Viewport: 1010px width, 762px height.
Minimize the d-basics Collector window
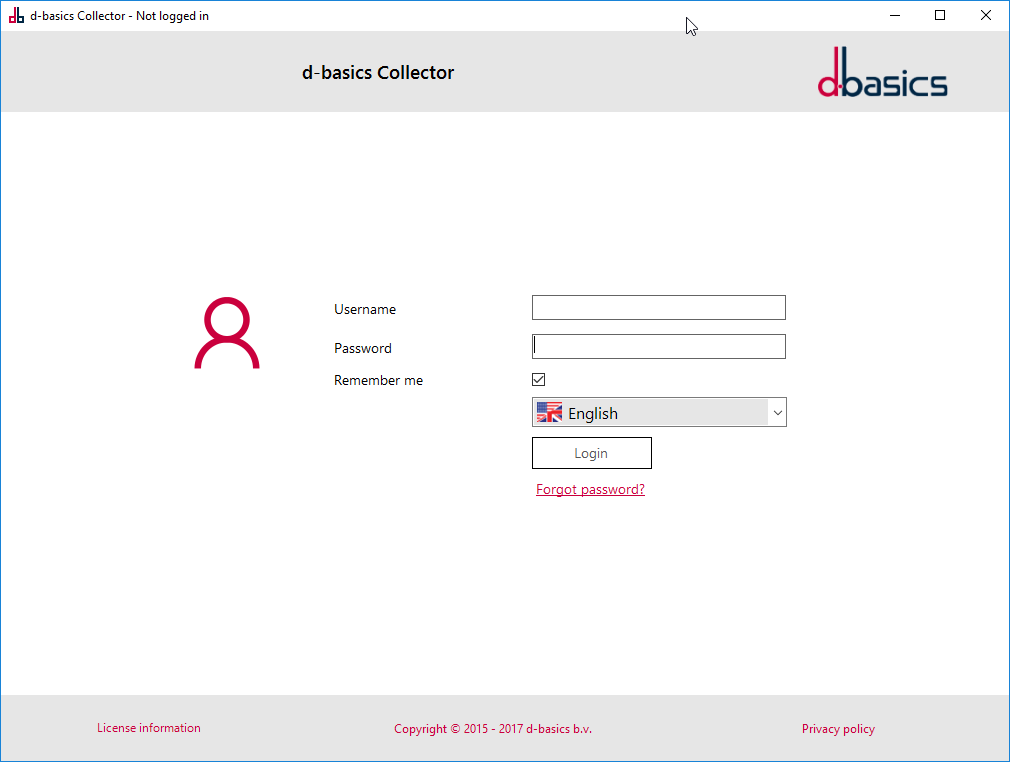pyautogui.click(x=895, y=15)
